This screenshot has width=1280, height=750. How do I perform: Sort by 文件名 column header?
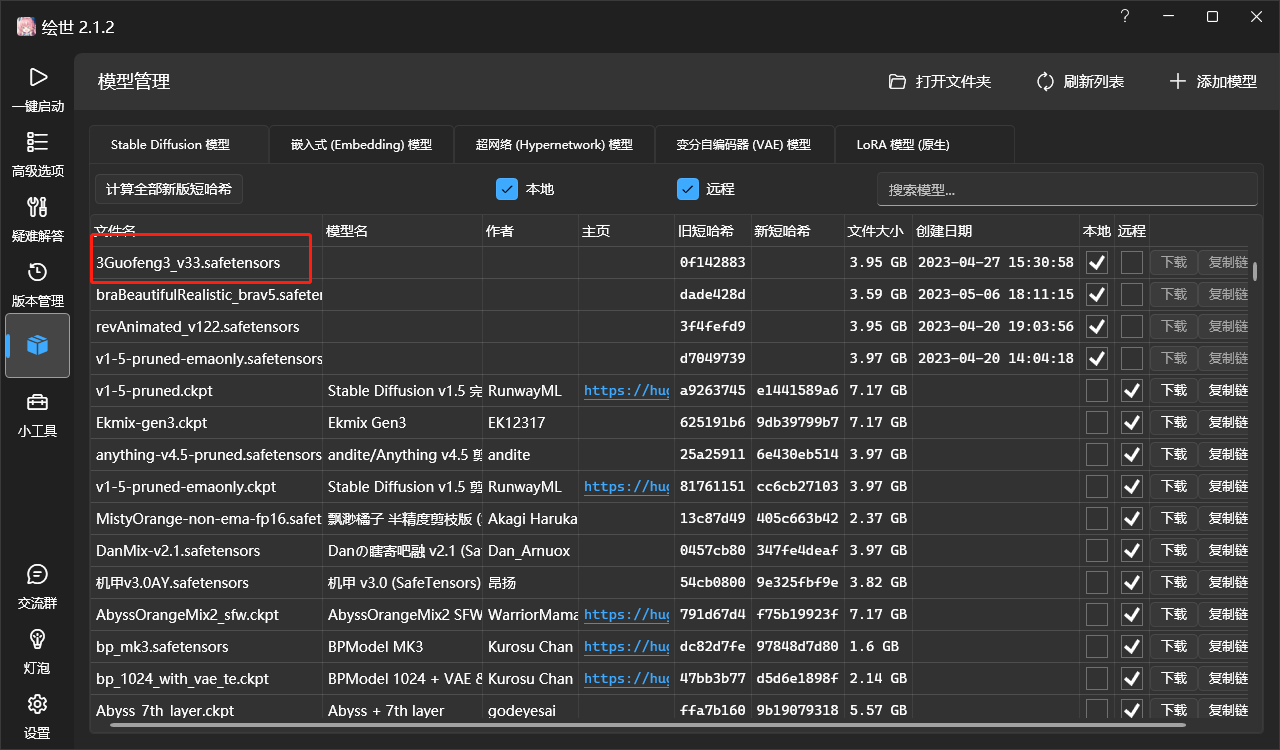(x=207, y=231)
